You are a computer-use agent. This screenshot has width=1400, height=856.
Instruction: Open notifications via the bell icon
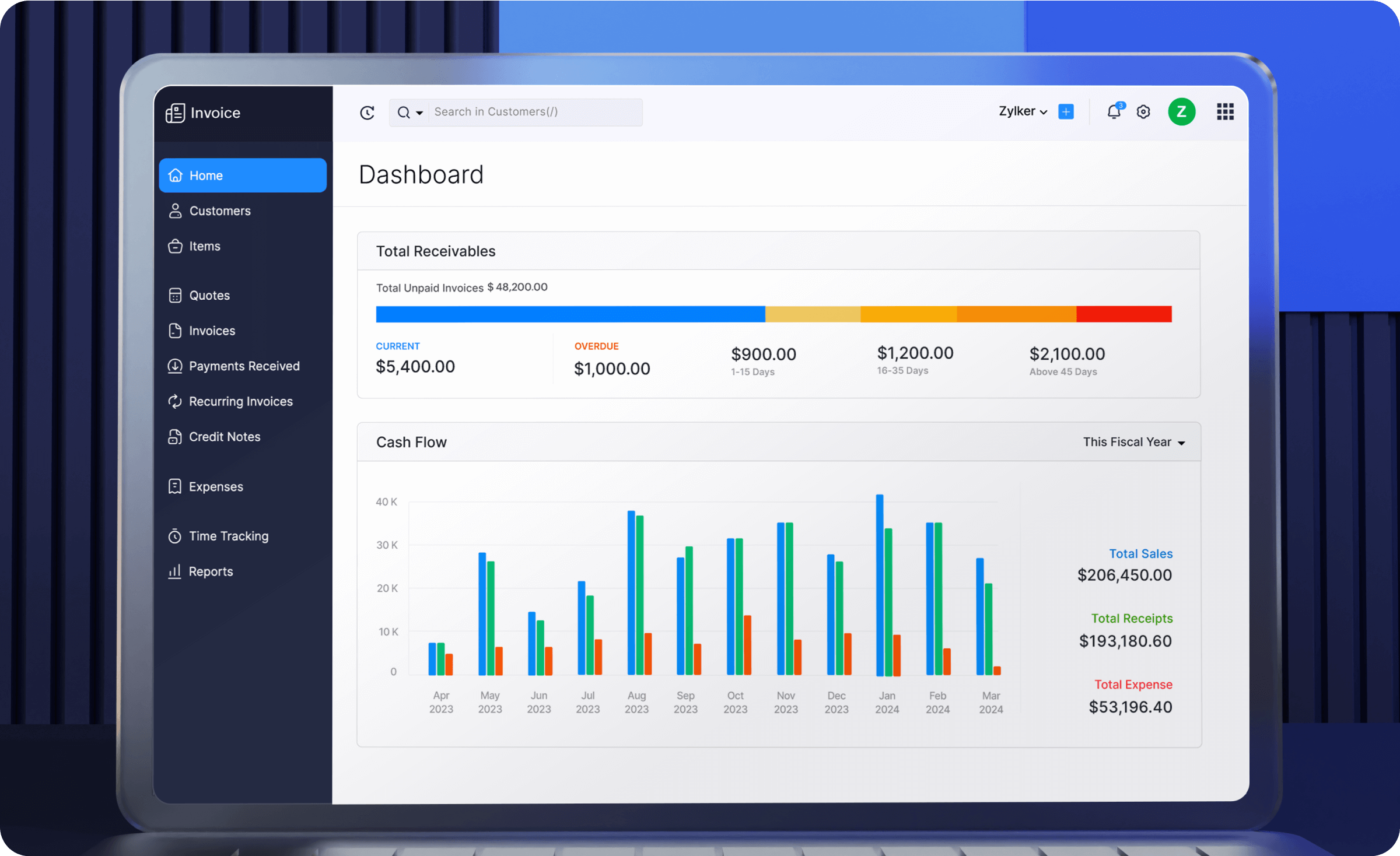pyautogui.click(x=1114, y=111)
